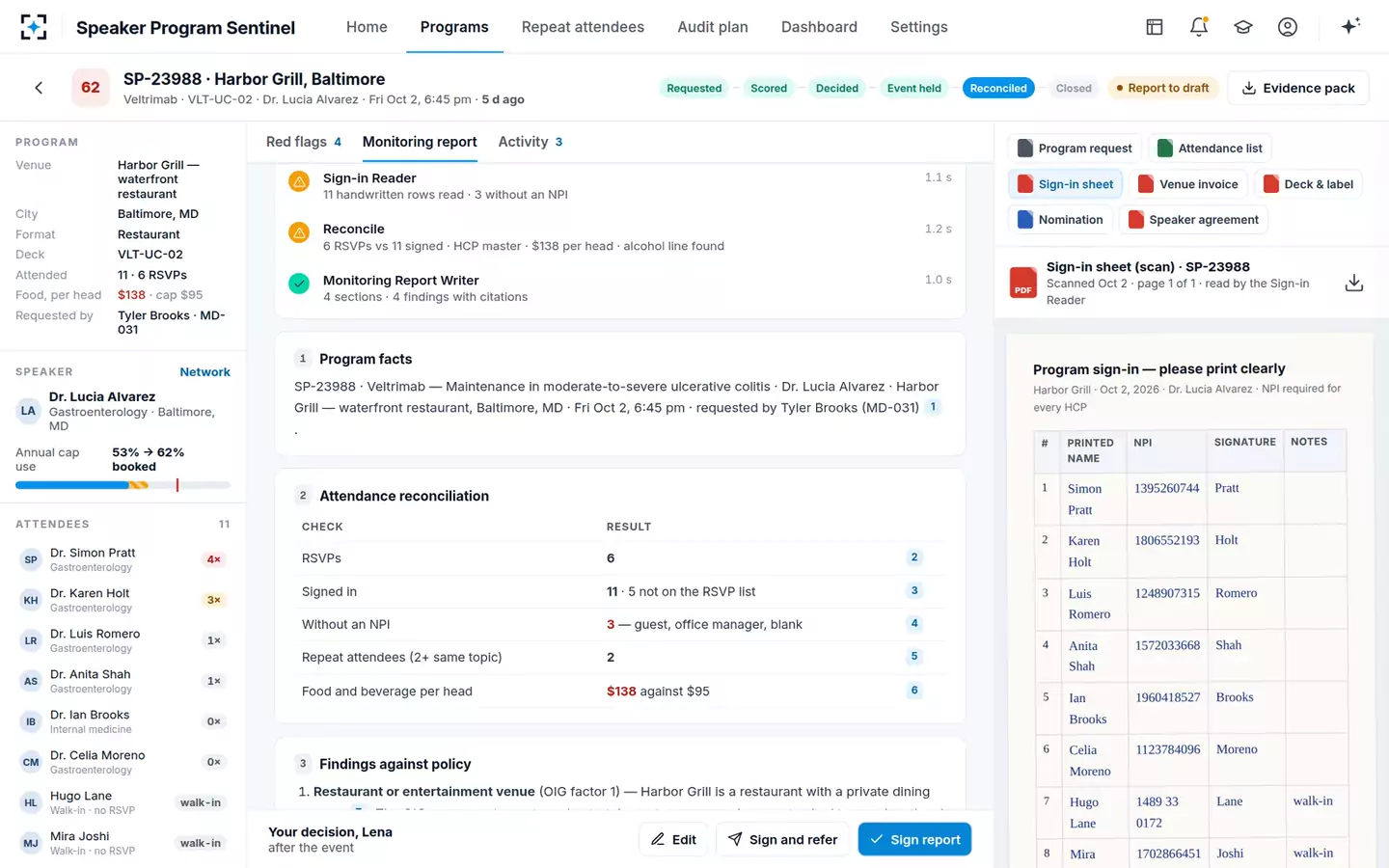
Task: Switch to the Red flags tab
Action: 304,142
